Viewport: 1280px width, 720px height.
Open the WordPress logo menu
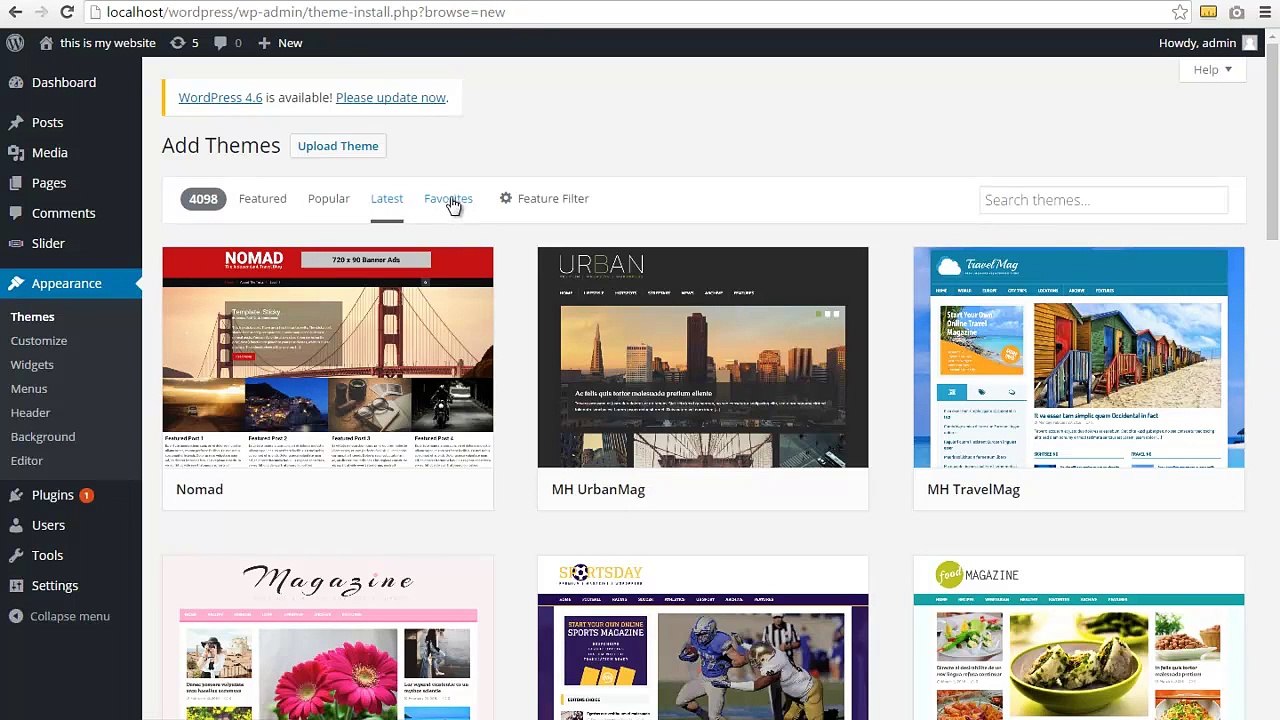[15, 43]
